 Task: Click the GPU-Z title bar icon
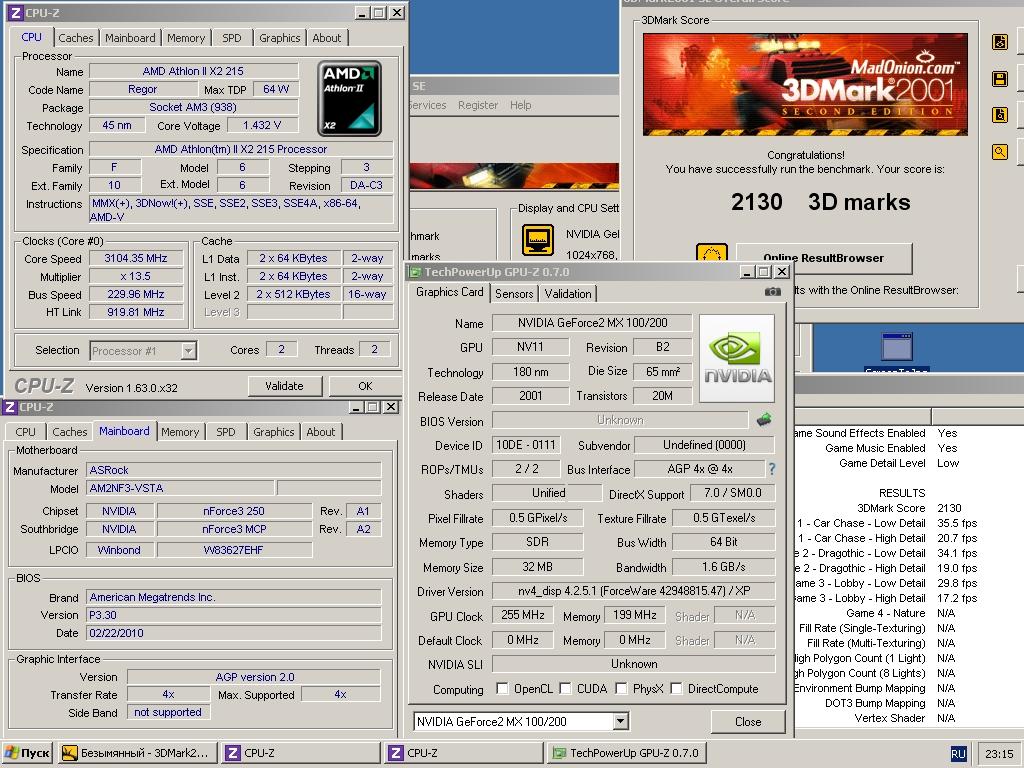pyautogui.click(x=415, y=272)
